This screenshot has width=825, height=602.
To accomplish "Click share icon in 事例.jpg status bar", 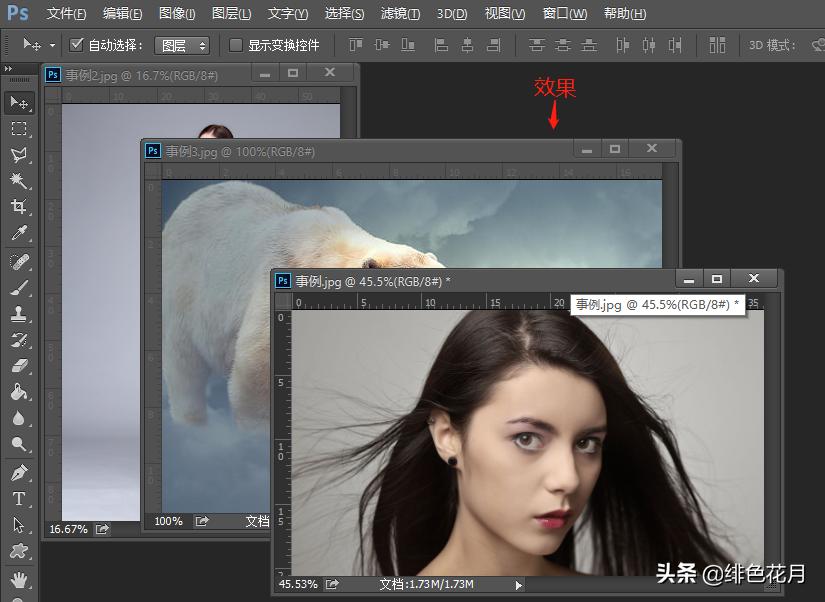I will pos(333,584).
